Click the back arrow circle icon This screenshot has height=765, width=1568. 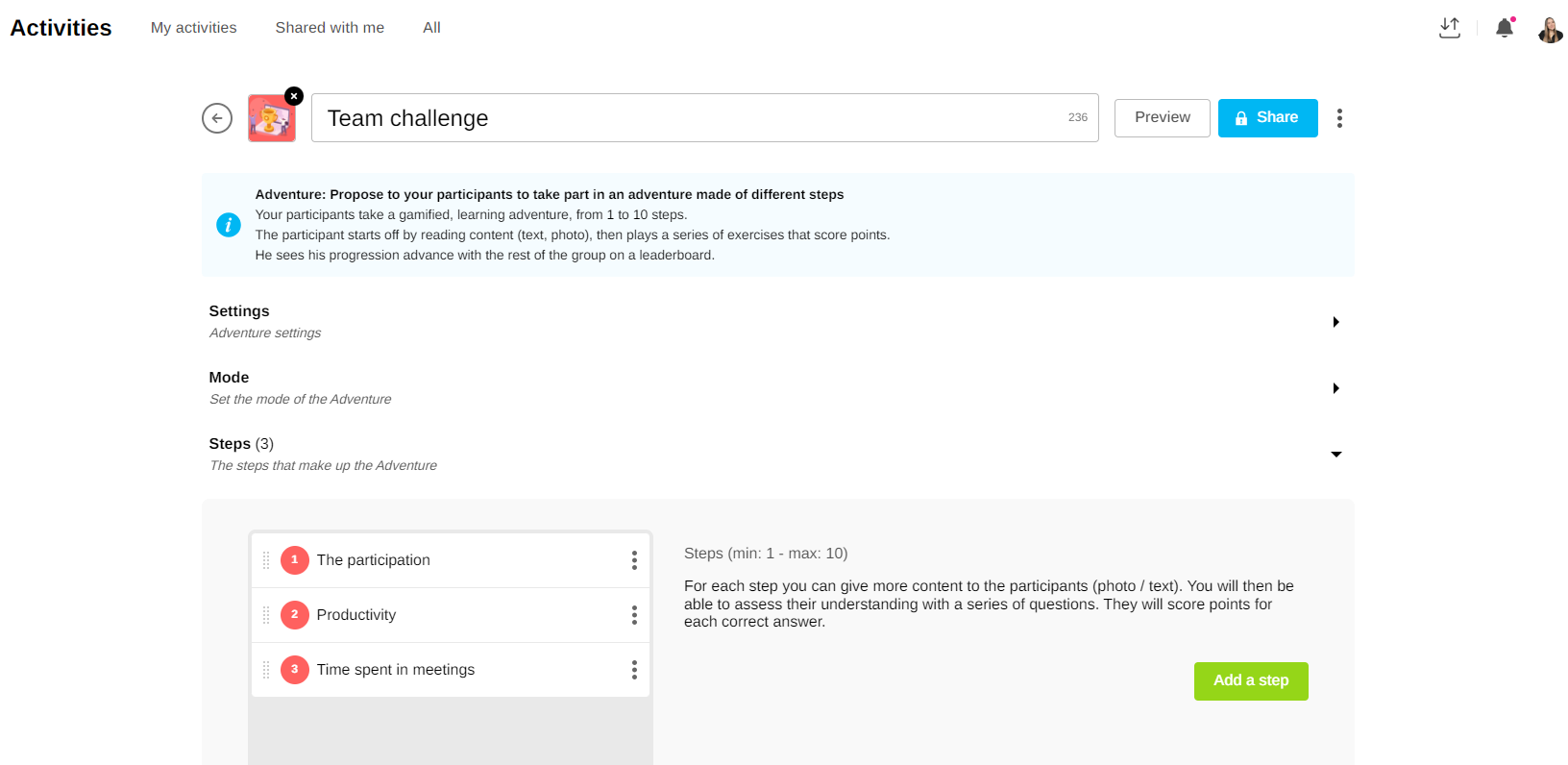pyautogui.click(x=217, y=118)
